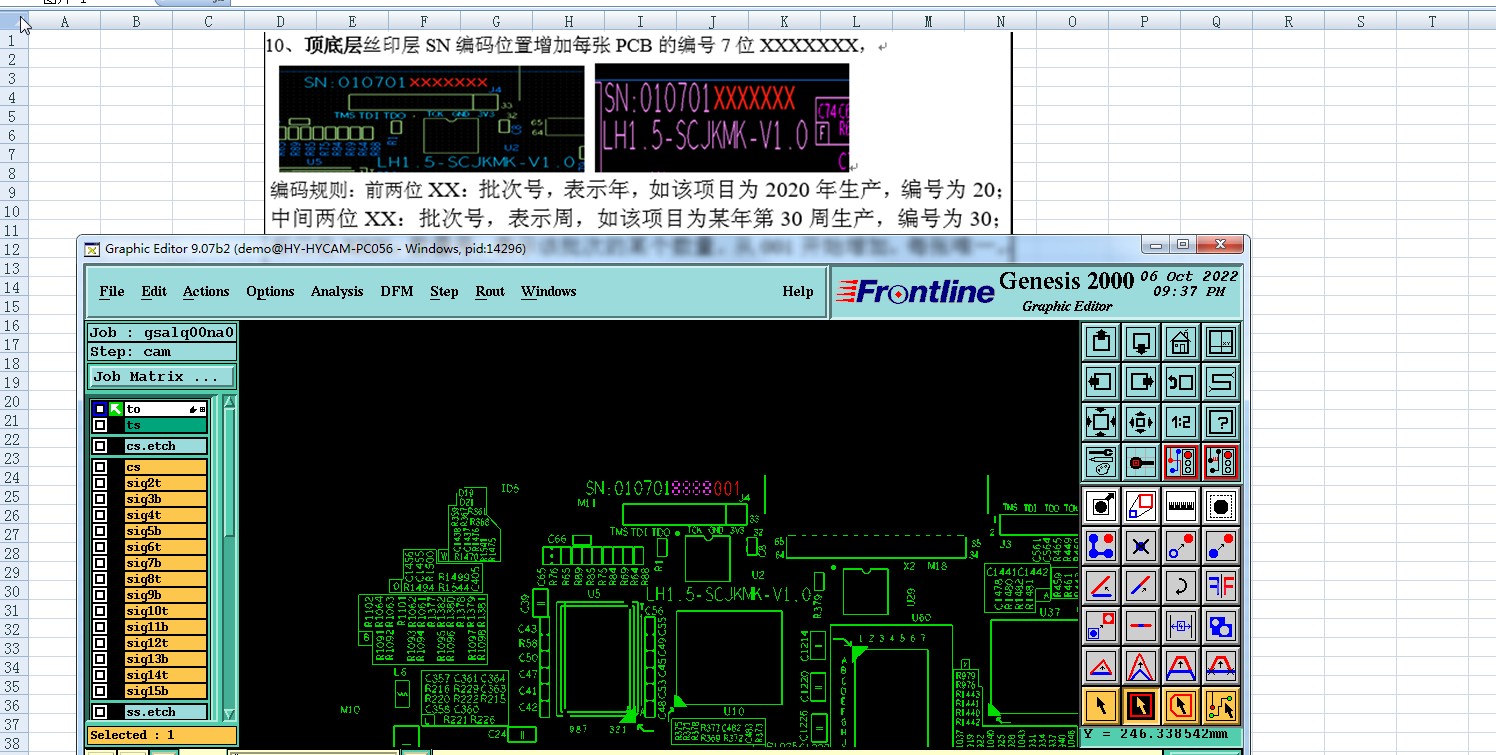Click the layer list scroll-up arrow
The height and width of the screenshot is (755, 1496).
(x=230, y=402)
